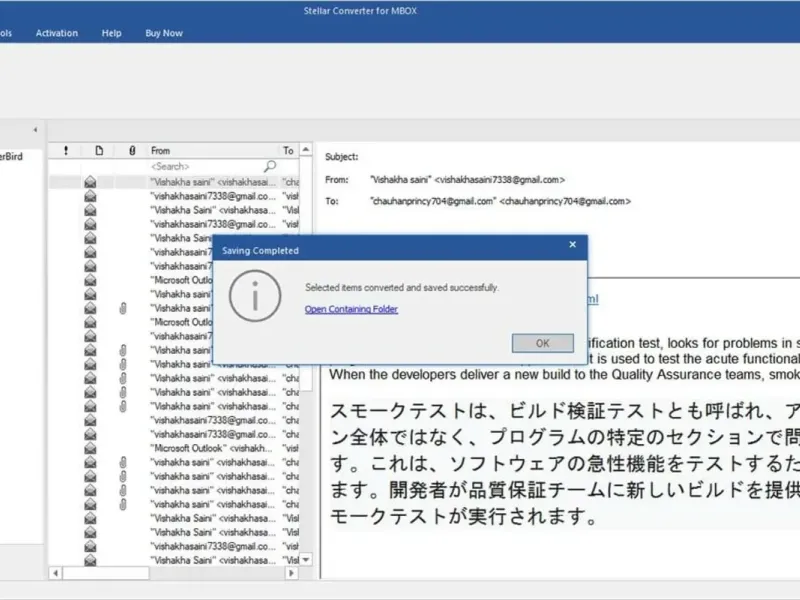Click the search magnifier icon

coord(270,166)
